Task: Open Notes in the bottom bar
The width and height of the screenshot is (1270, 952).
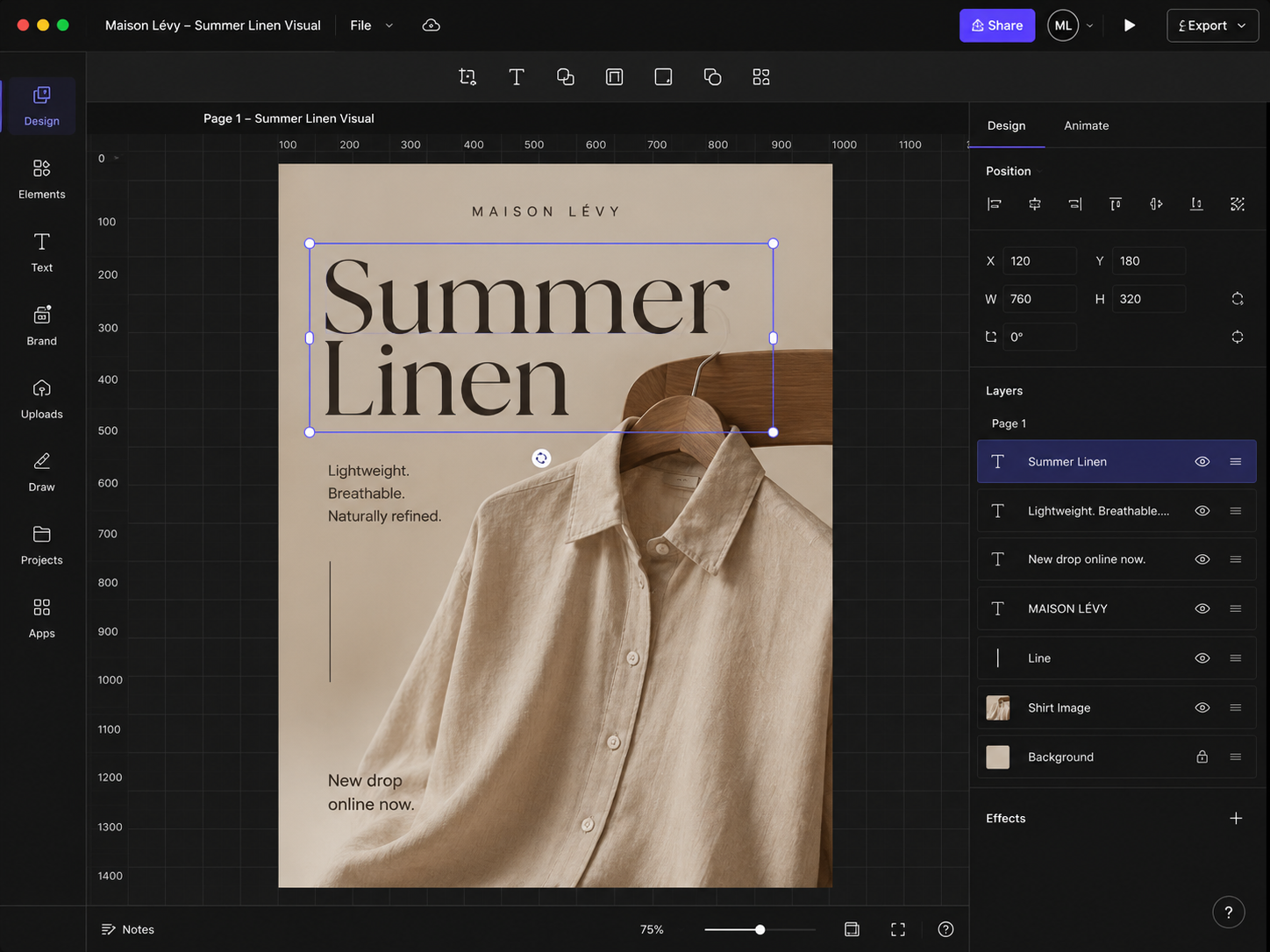Action: pos(128,929)
